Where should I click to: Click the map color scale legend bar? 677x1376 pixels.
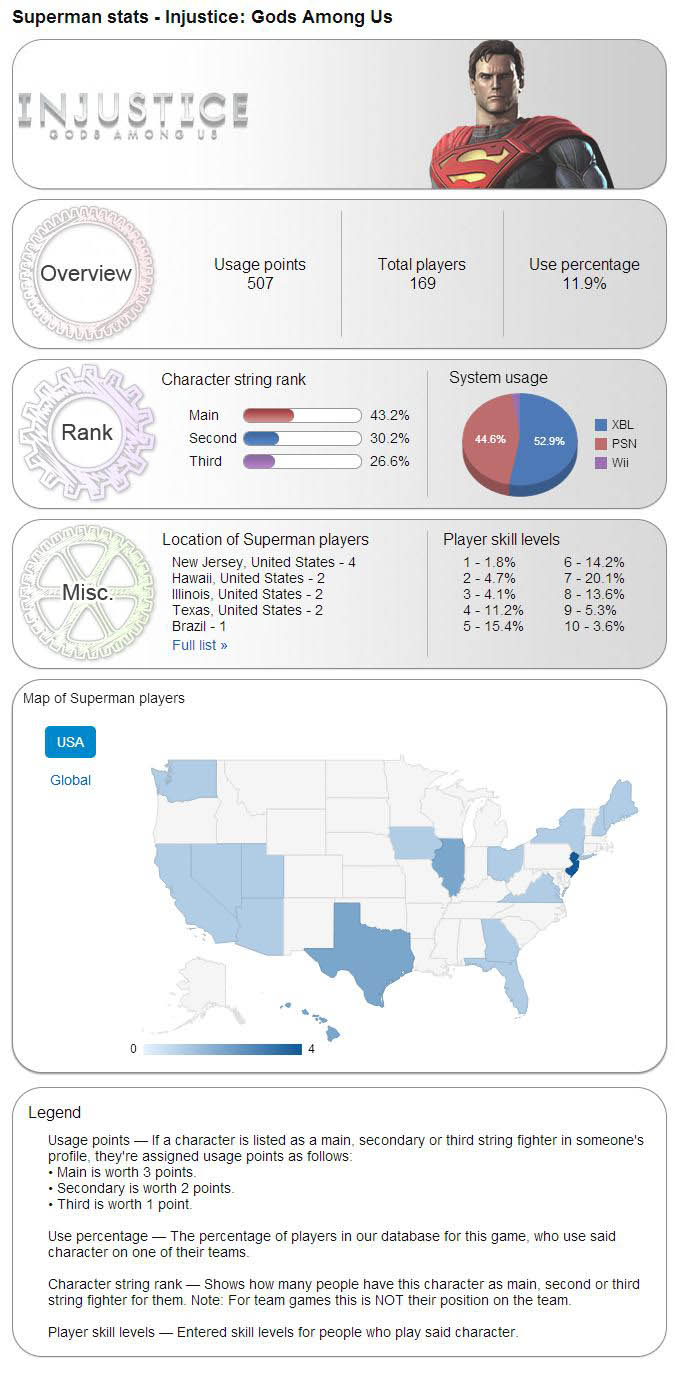point(222,1049)
